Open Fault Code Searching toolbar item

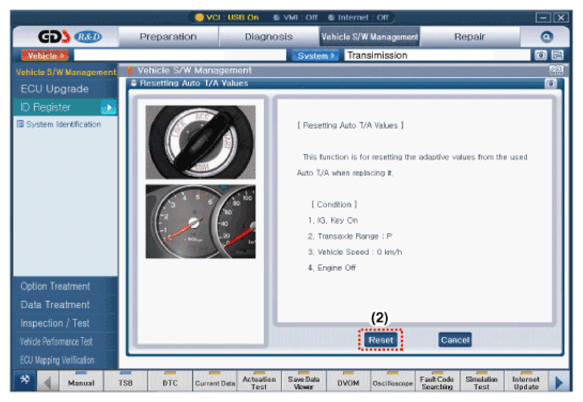[x=437, y=381]
